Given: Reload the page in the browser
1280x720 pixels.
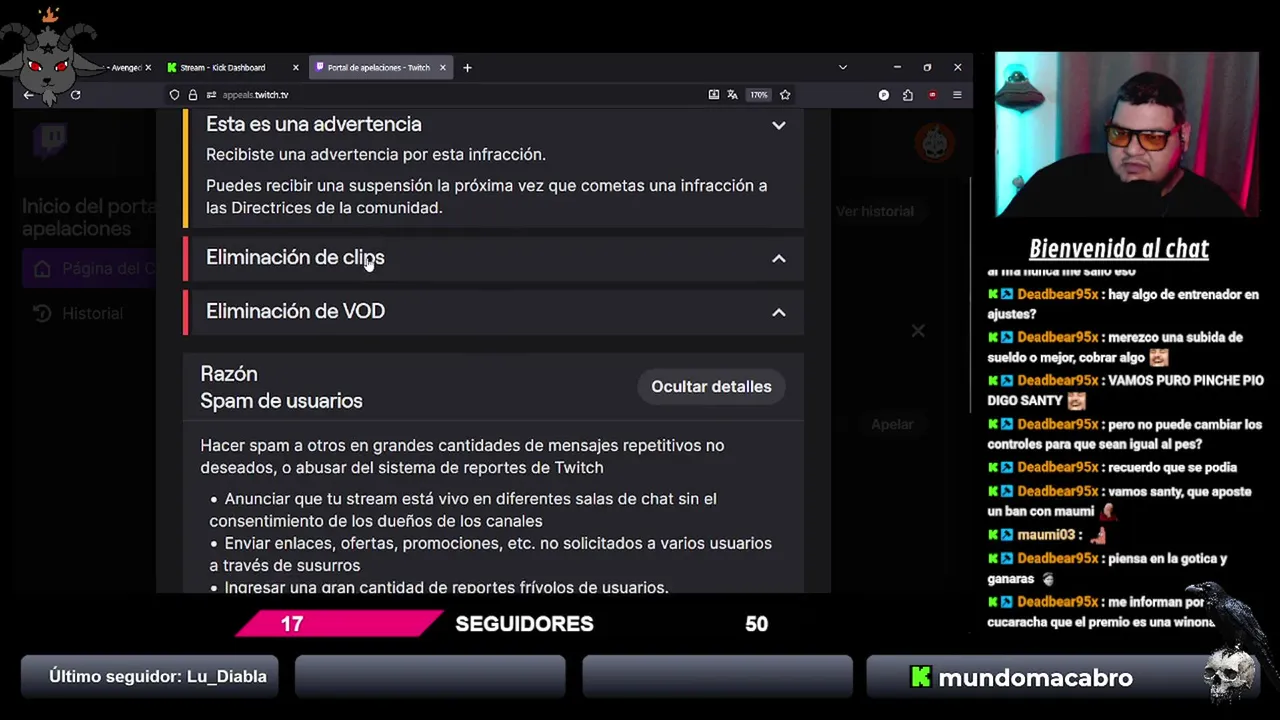Looking at the screenshot, I should tap(75, 95).
